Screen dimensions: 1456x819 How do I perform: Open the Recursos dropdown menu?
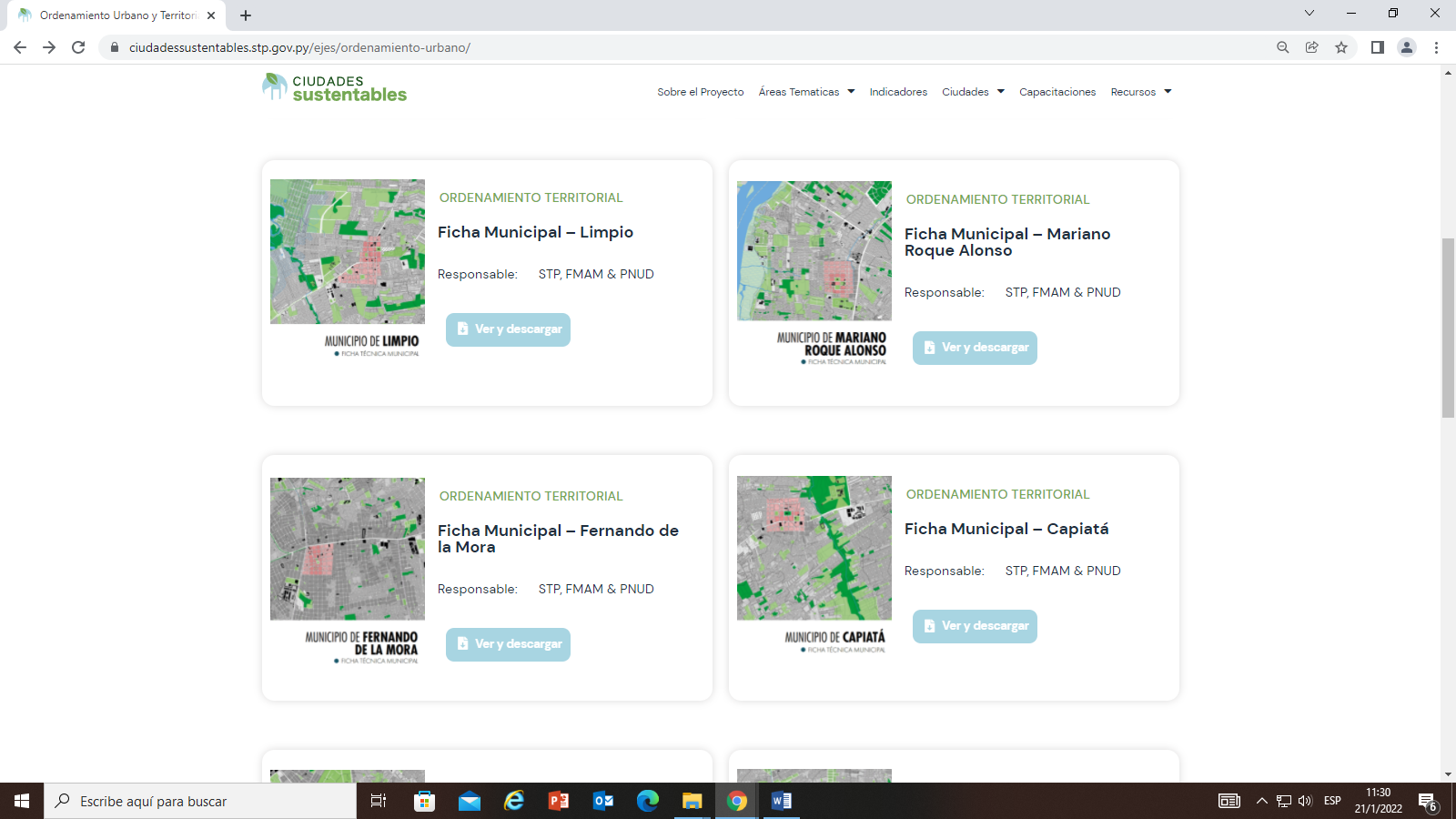tap(1140, 92)
